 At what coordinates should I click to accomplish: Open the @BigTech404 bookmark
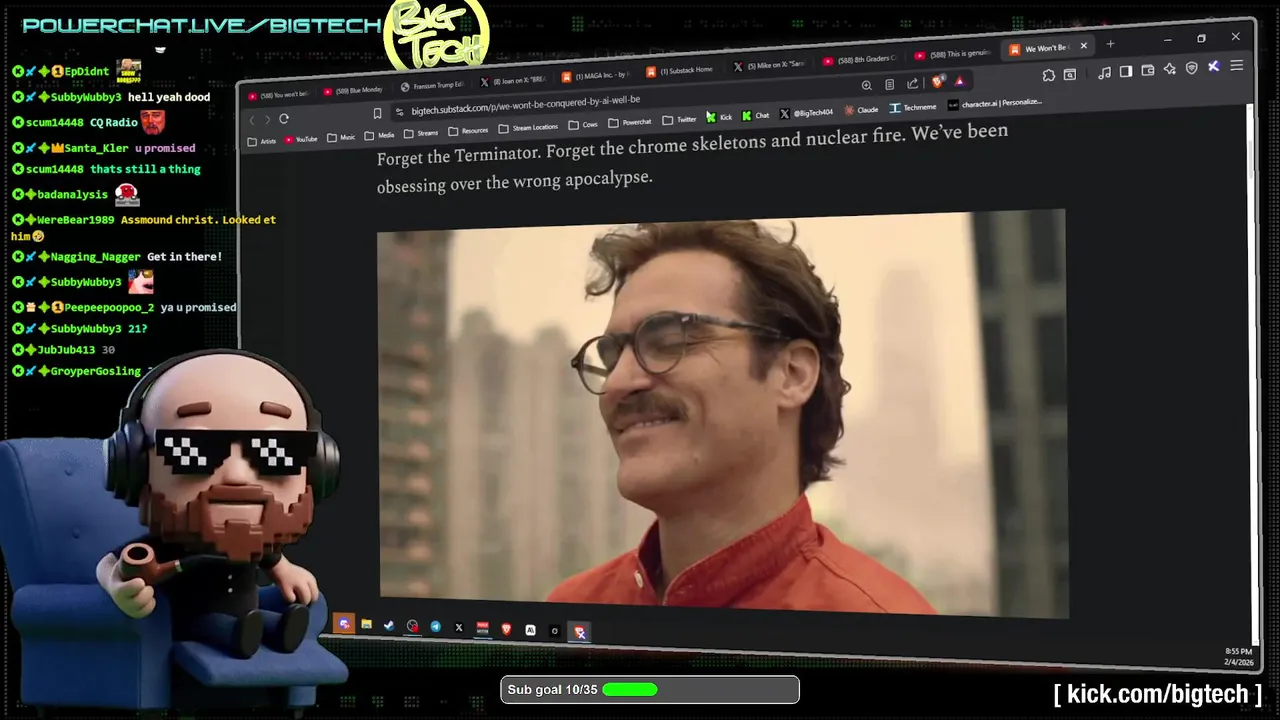807,113
